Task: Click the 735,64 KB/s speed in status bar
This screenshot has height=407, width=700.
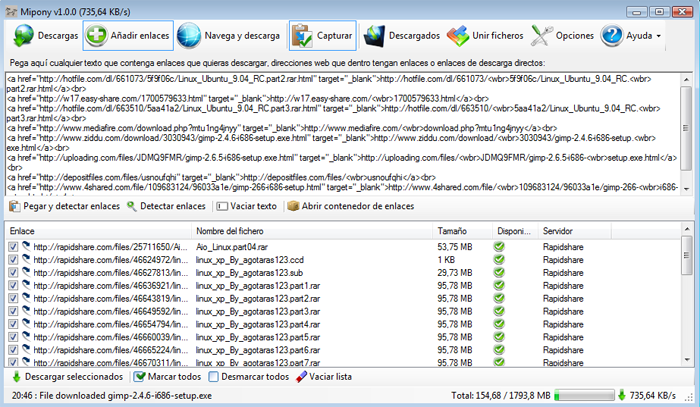Action: pyautogui.click(x=653, y=395)
